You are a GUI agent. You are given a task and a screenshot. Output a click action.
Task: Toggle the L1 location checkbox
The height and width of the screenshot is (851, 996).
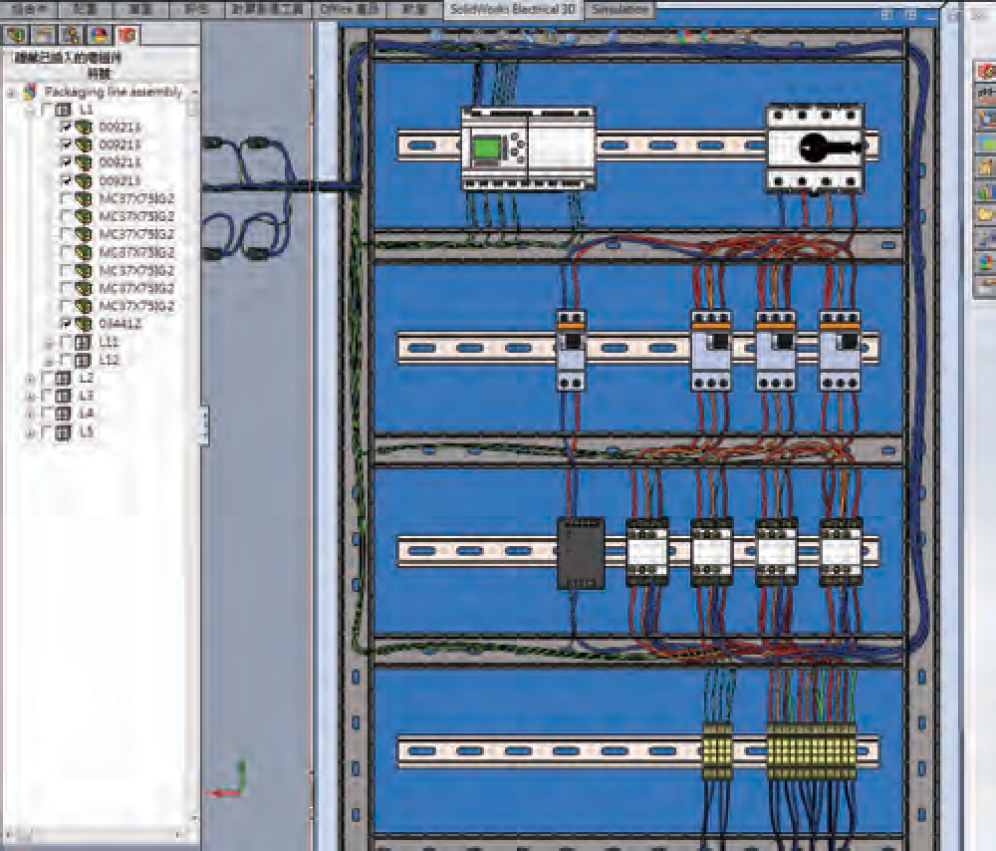click(x=46, y=109)
